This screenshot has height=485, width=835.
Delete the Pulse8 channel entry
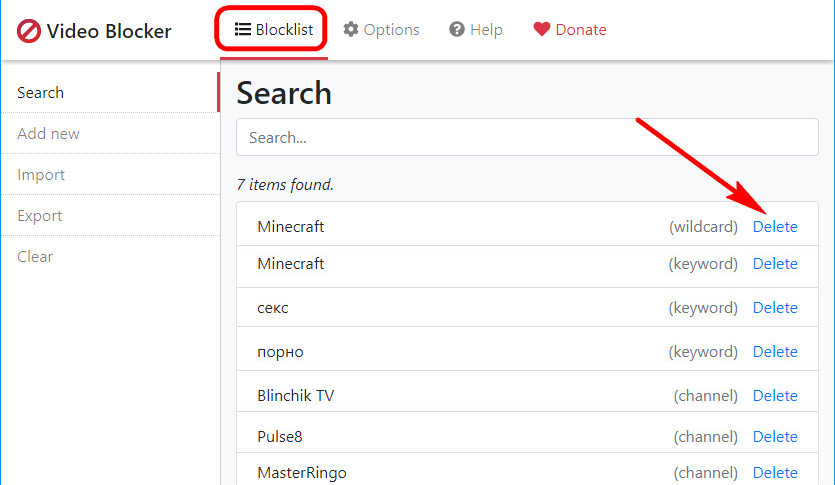[775, 437]
